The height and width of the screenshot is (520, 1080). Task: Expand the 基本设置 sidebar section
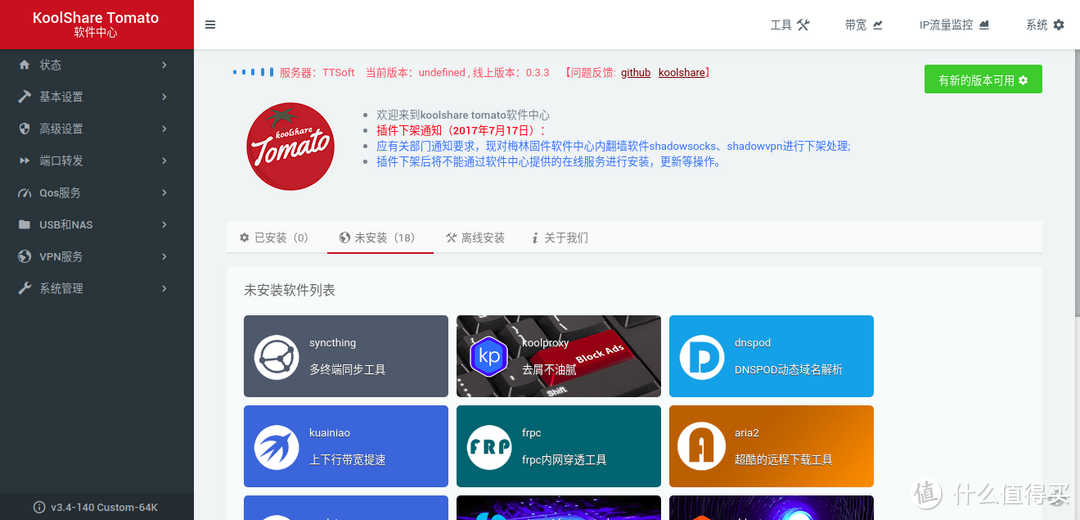(x=96, y=97)
